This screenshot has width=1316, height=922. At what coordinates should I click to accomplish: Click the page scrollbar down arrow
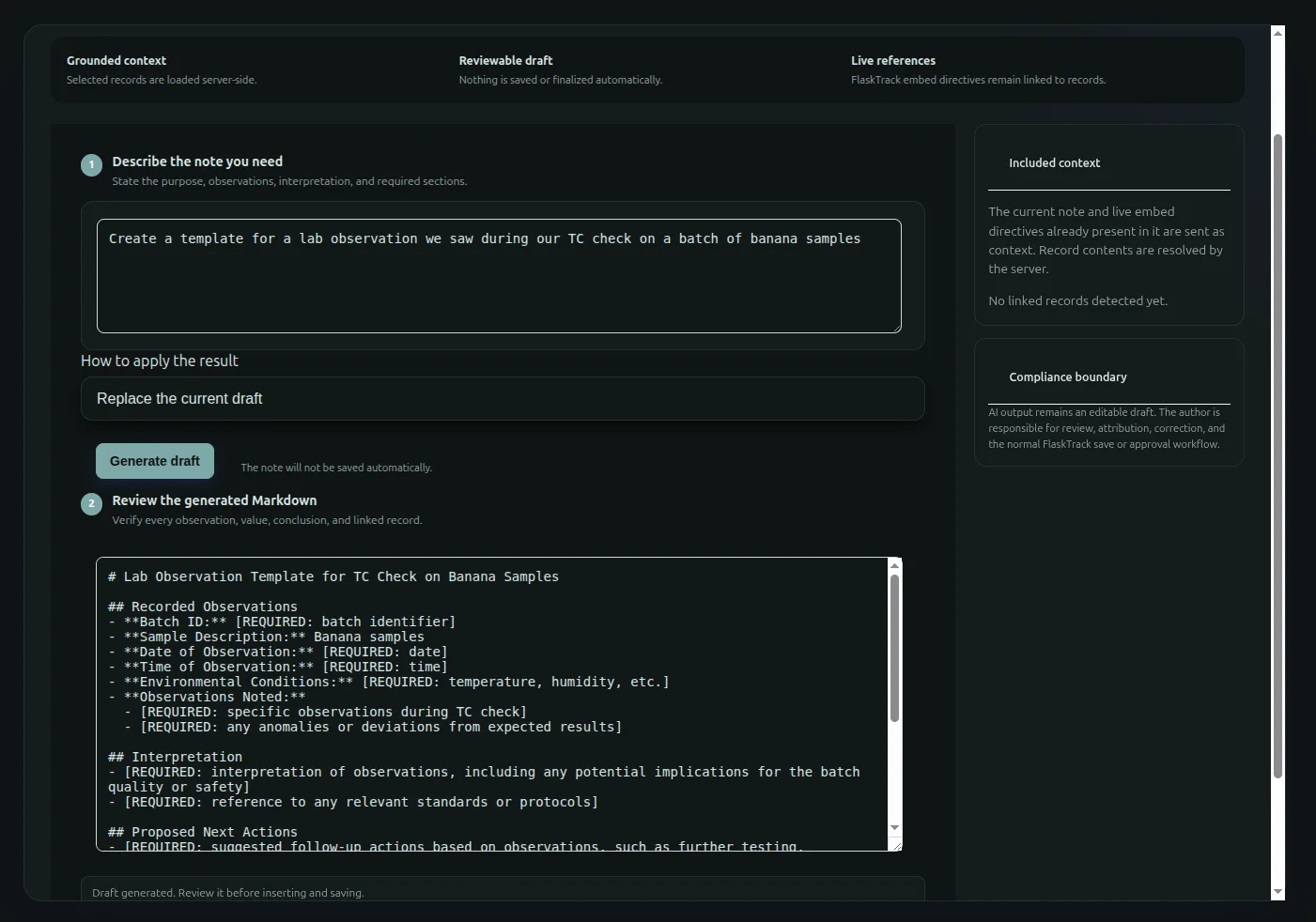[x=1277, y=892]
